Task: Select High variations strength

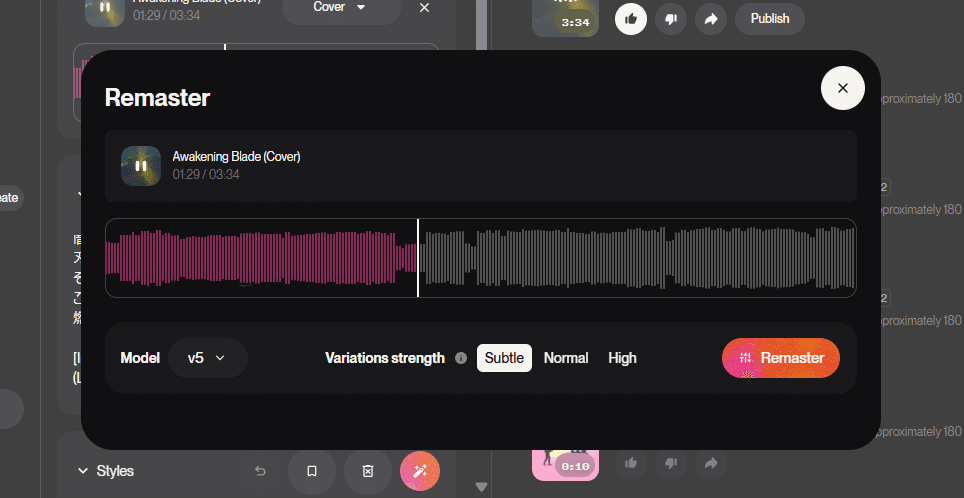Action: pos(622,358)
